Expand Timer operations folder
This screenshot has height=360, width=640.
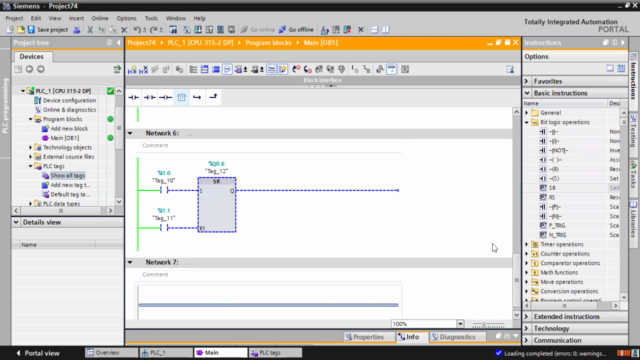tap(527, 244)
